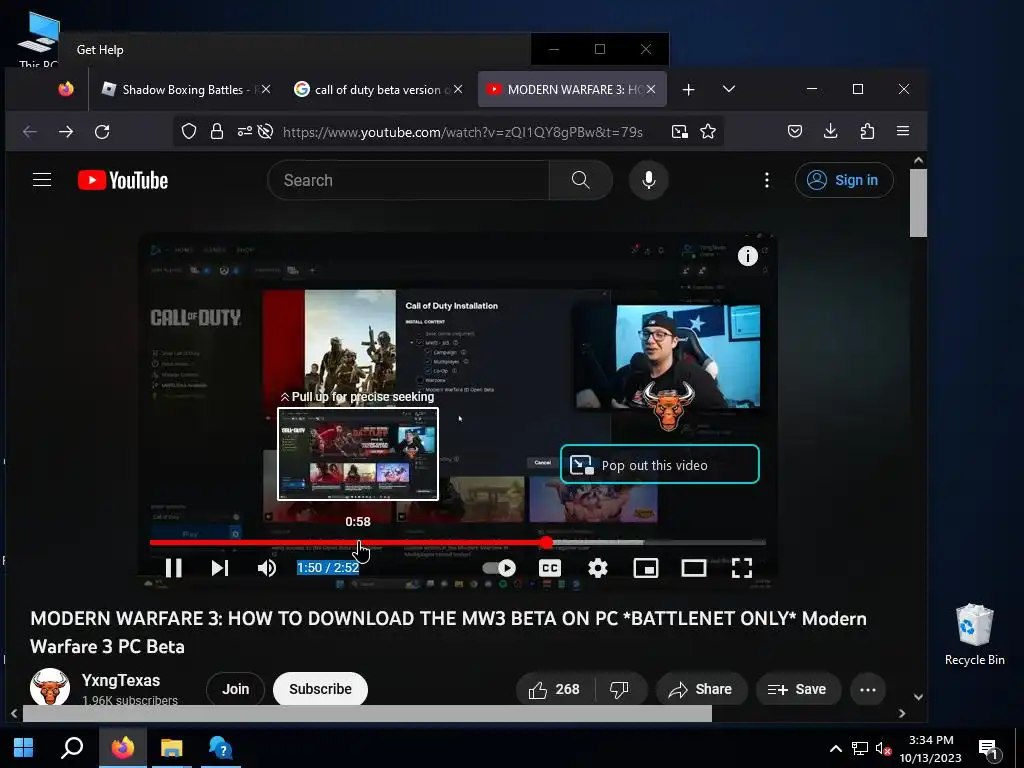Save page to Pocket
The width and height of the screenshot is (1024, 768).
[x=795, y=131]
